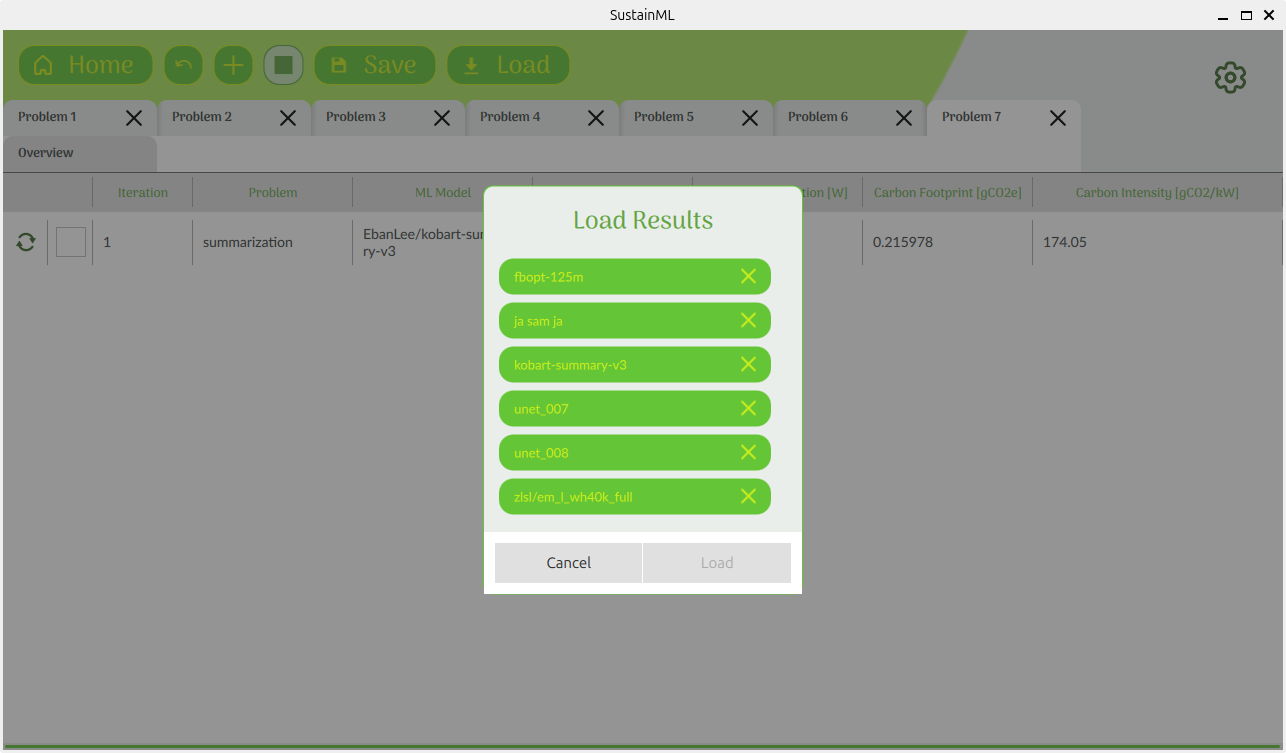Remove zlsl/em_l_wh40k_full entry with X
This screenshot has height=753, width=1286.
point(748,497)
